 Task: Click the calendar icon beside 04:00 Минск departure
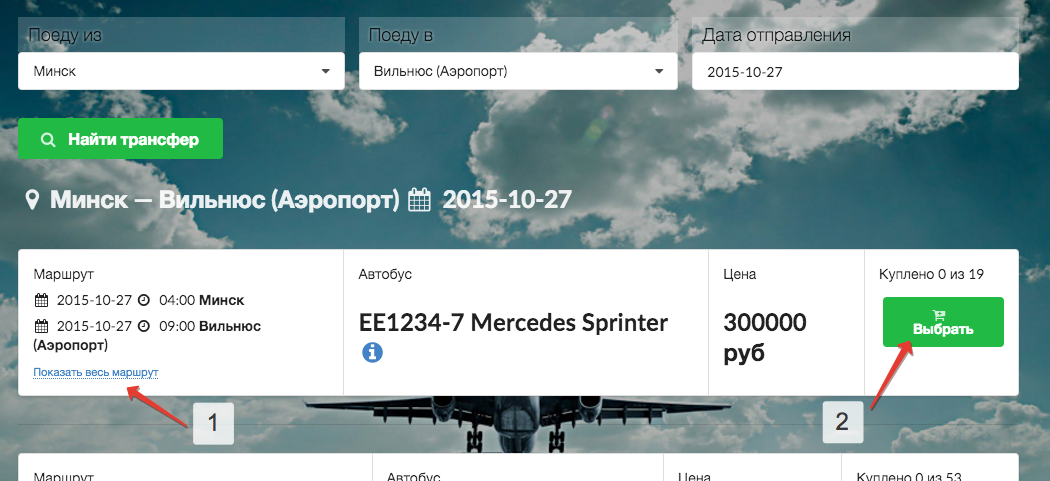(42, 300)
